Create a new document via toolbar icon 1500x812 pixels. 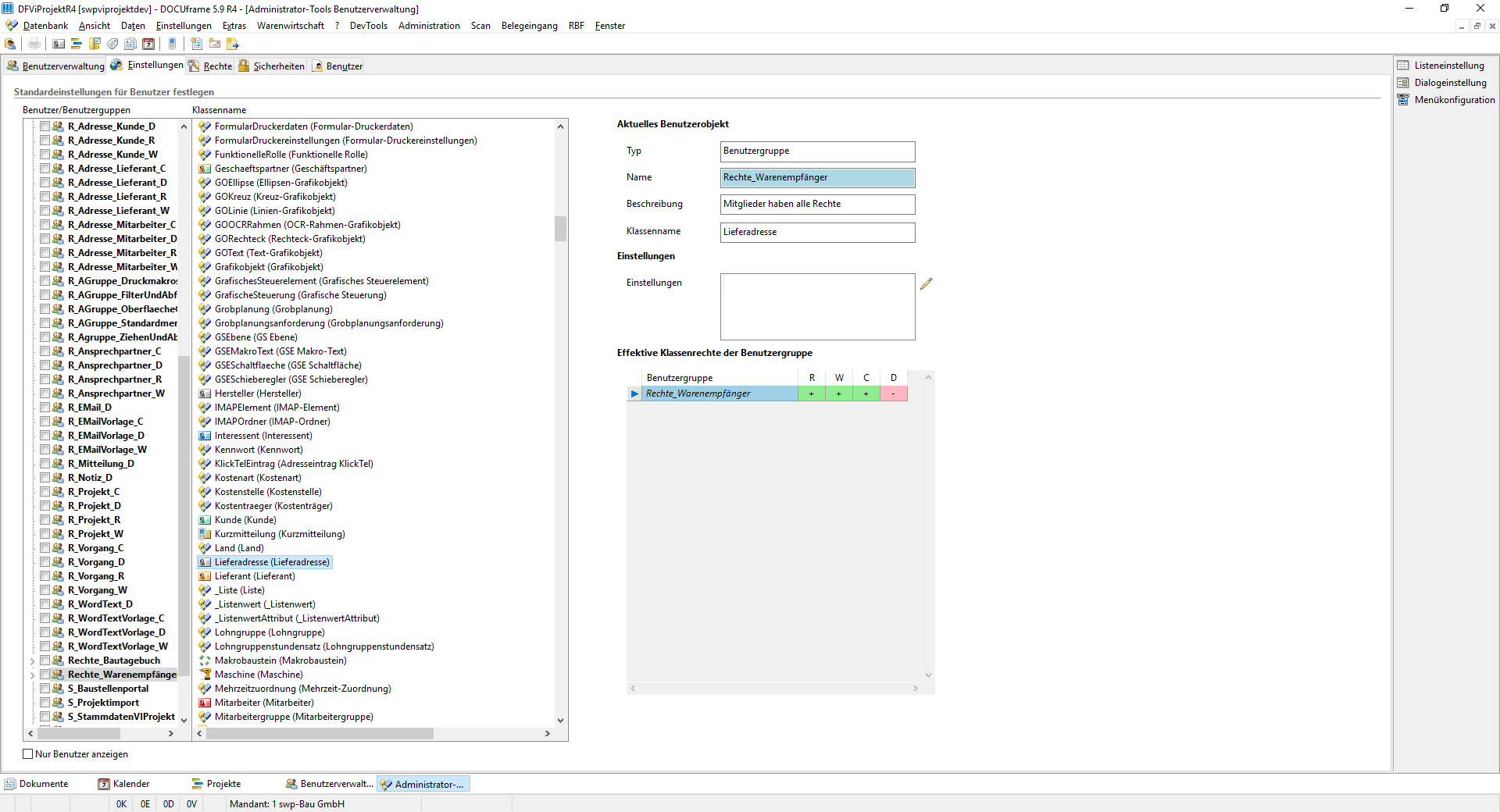point(196,44)
